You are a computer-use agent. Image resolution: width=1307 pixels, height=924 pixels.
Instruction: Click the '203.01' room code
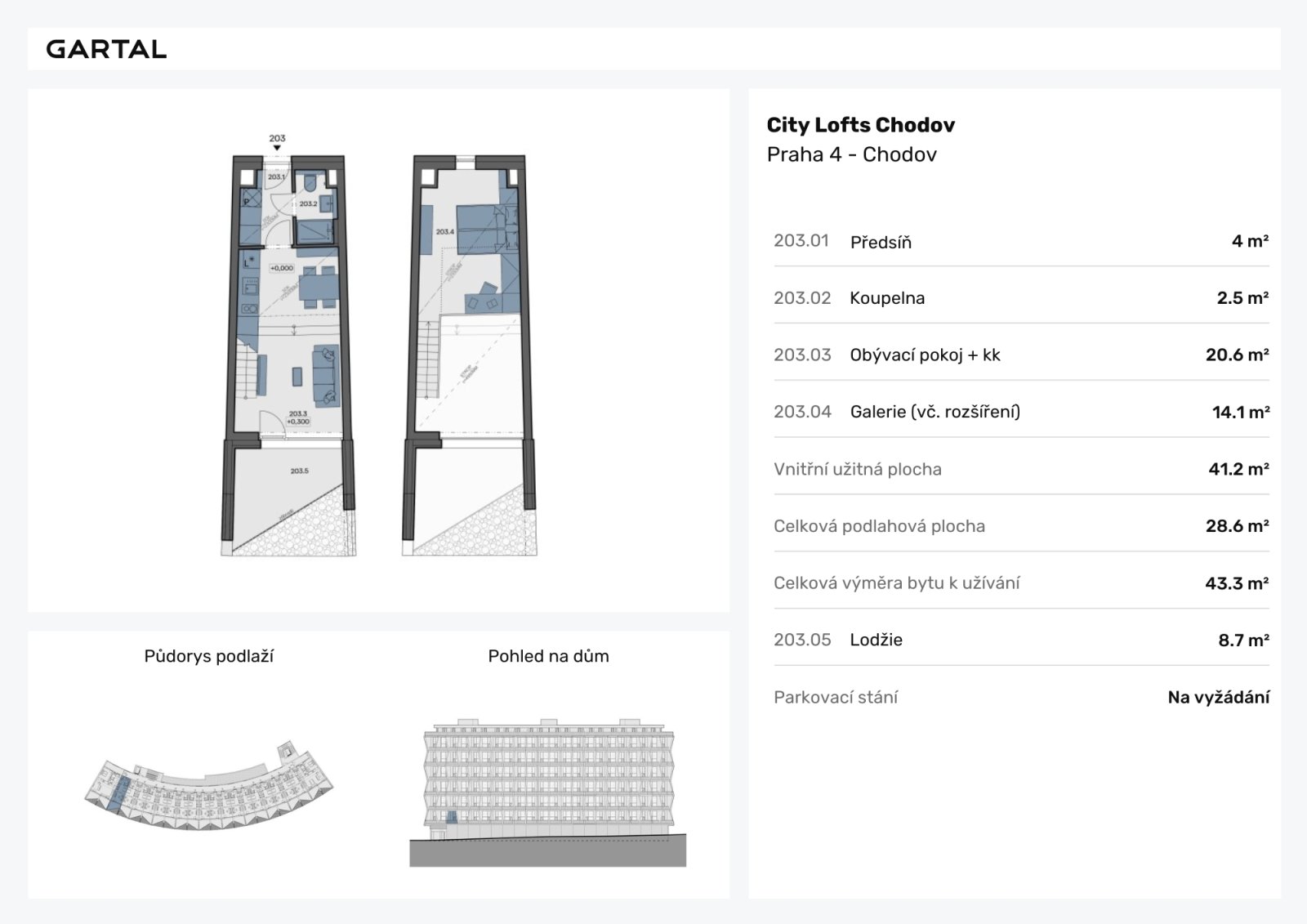tap(801, 241)
